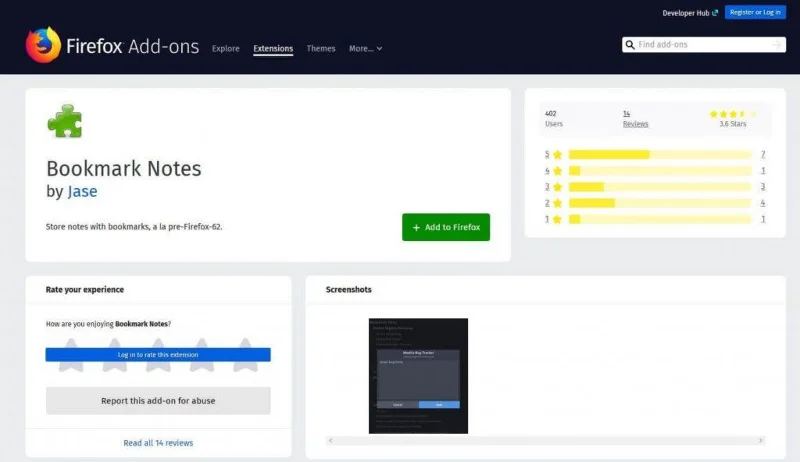This screenshot has width=800, height=462.
Task: Open the Developer Hub link
Action: pyautogui.click(x=688, y=12)
